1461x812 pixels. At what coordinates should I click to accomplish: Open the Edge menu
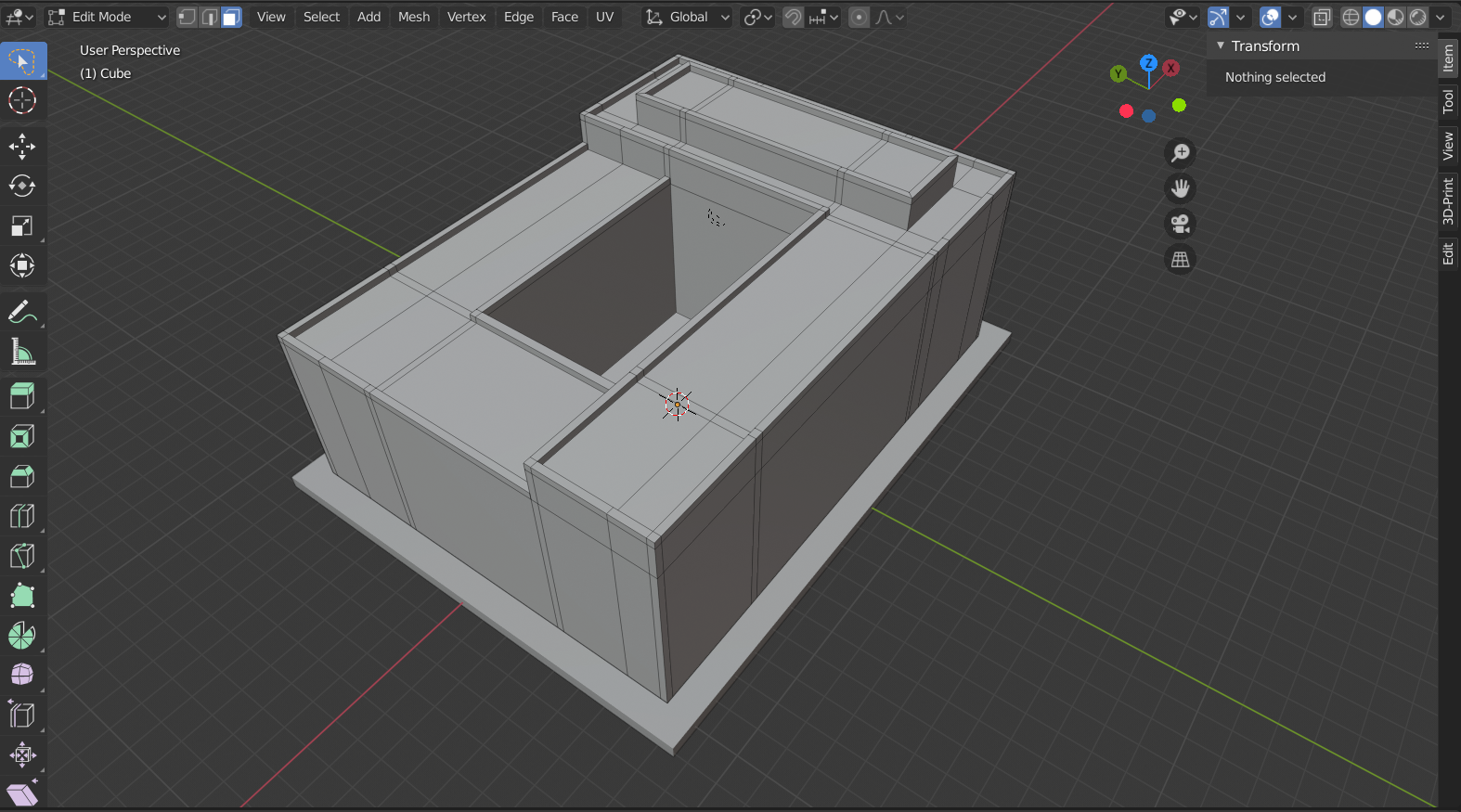[519, 17]
